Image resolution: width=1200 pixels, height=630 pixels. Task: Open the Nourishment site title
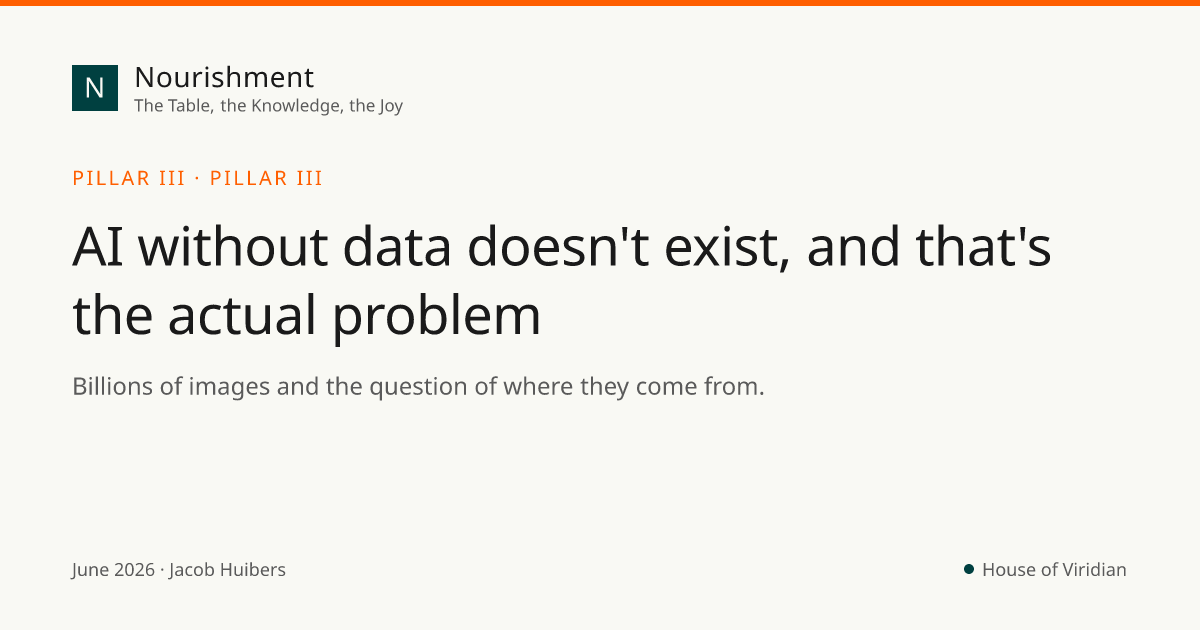(x=224, y=77)
